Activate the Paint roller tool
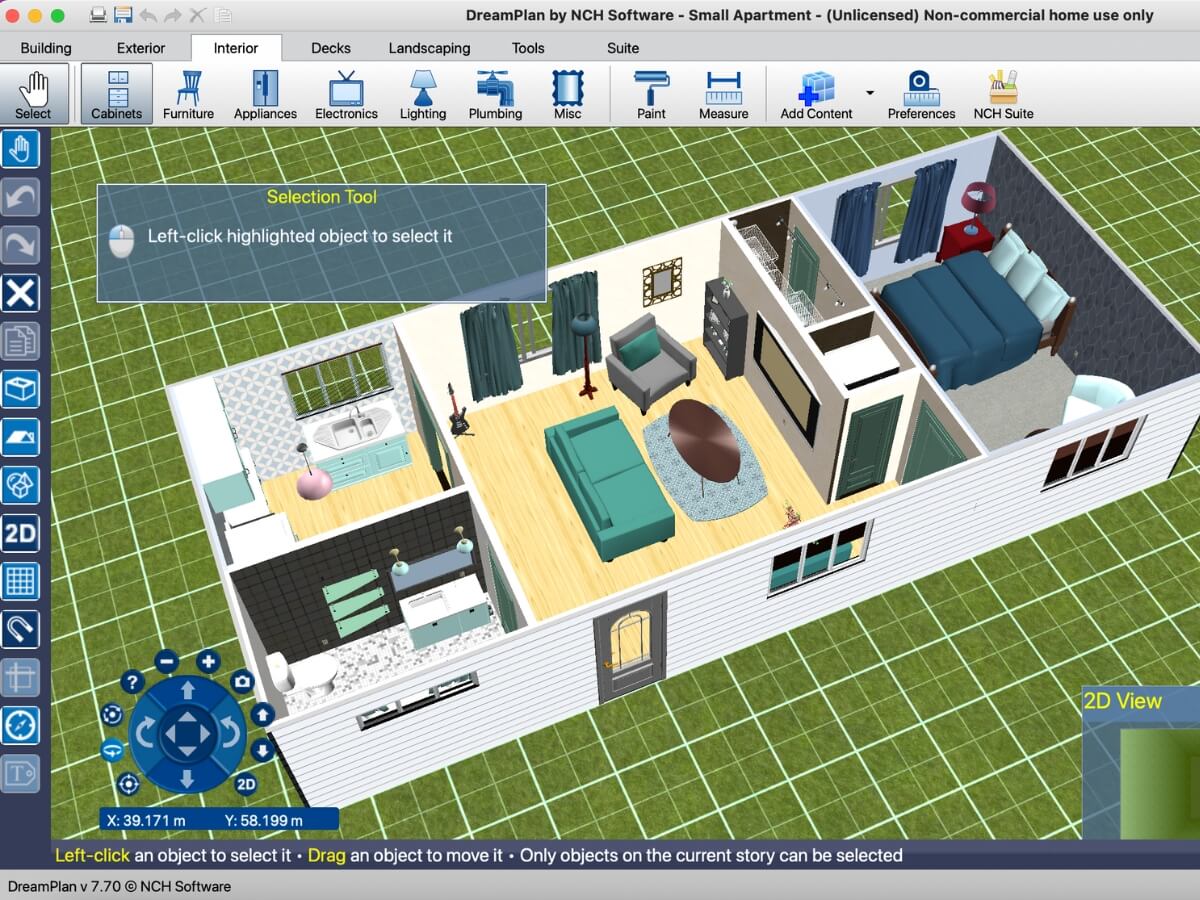Screen dimensions: 1200x900 pos(651,95)
